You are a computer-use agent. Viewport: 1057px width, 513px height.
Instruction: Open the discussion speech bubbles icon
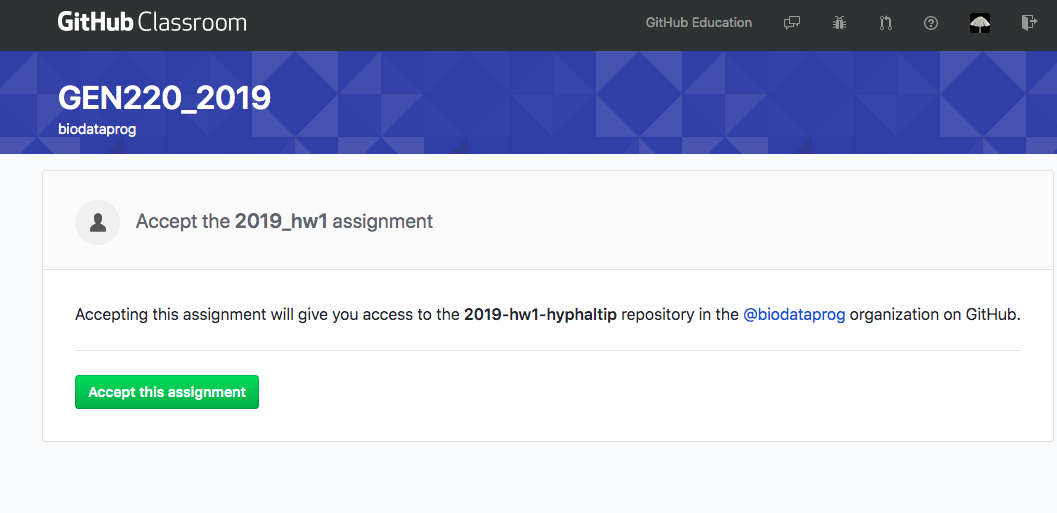coord(792,22)
